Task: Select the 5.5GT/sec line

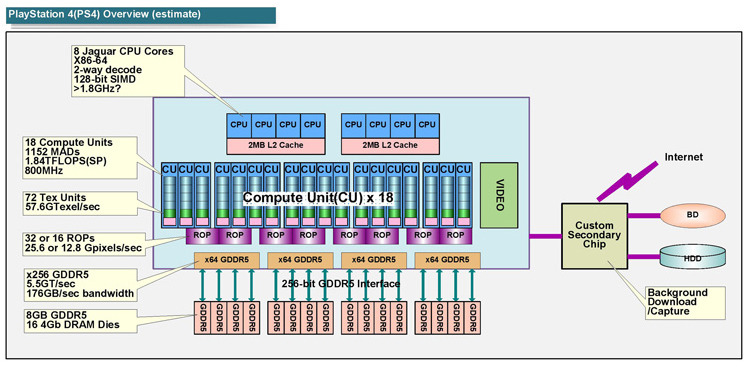Action: (51, 284)
